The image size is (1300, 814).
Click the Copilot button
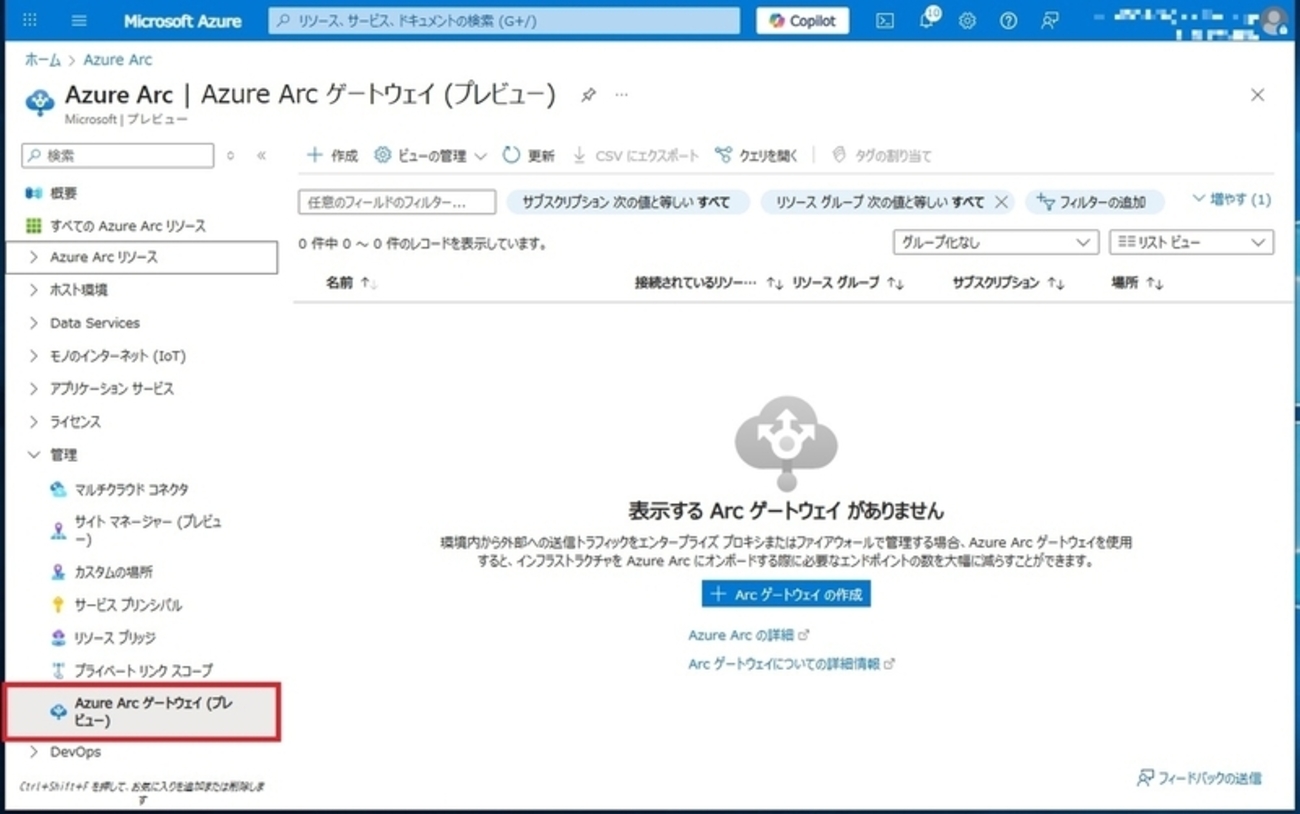[802, 21]
